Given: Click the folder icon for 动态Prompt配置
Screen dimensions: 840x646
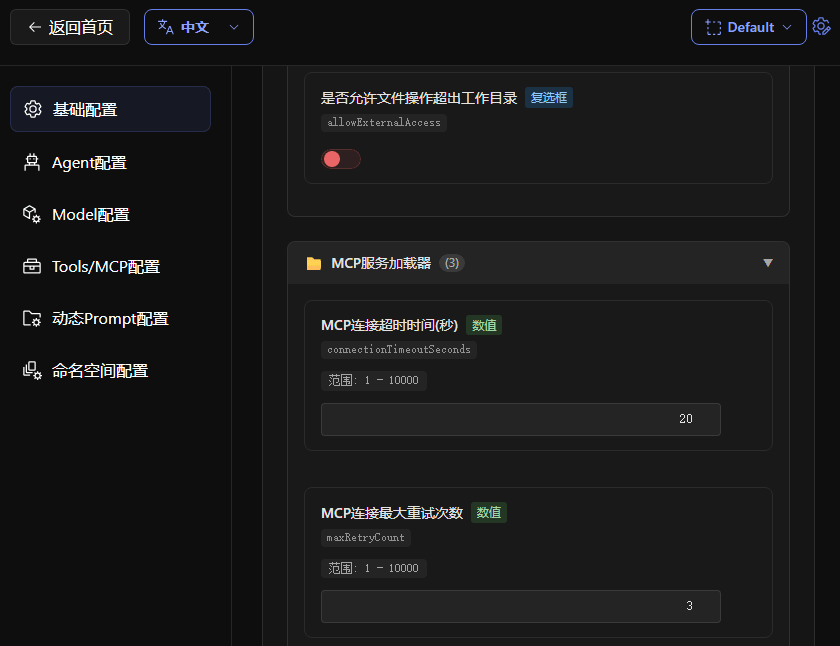Looking at the screenshot, I should click(x=32, y=318).
